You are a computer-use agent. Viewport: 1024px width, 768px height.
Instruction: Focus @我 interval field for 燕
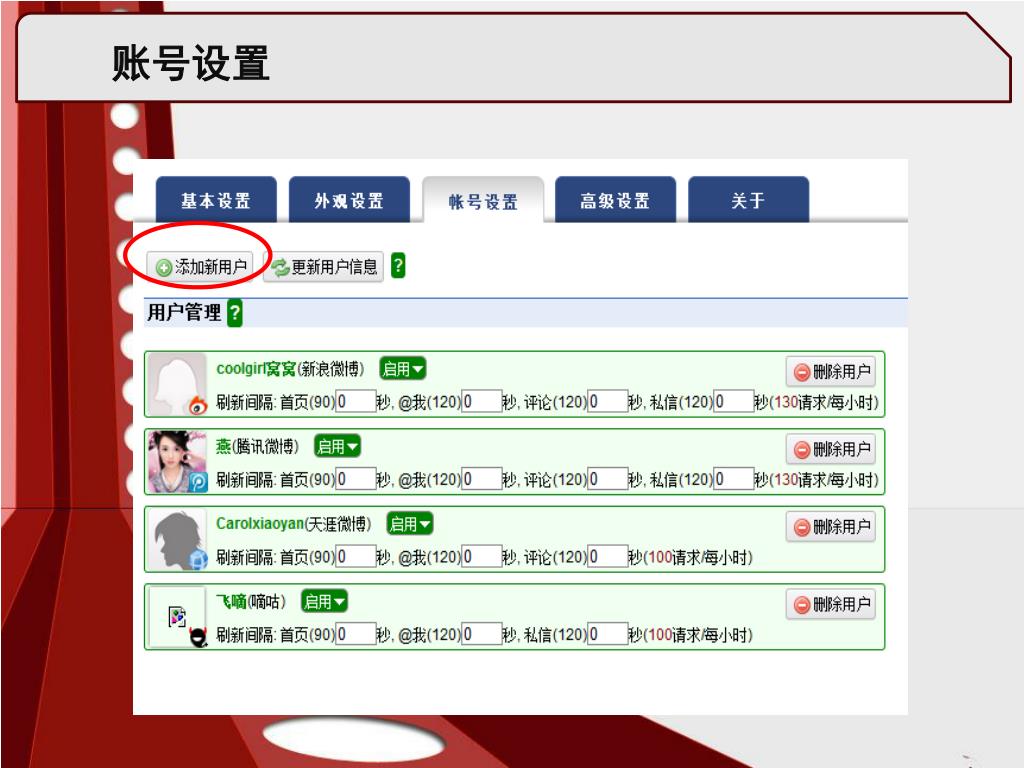(482, 479)
